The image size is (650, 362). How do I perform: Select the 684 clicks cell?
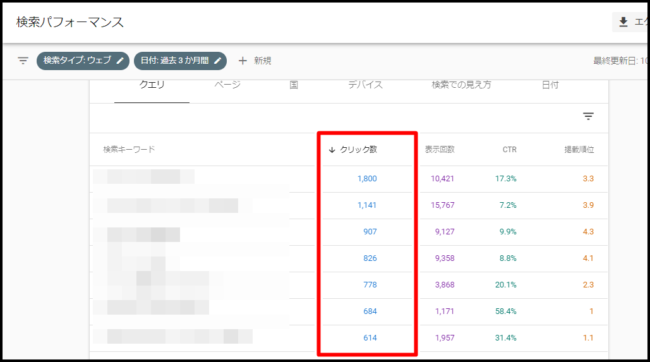pos(370,311)
